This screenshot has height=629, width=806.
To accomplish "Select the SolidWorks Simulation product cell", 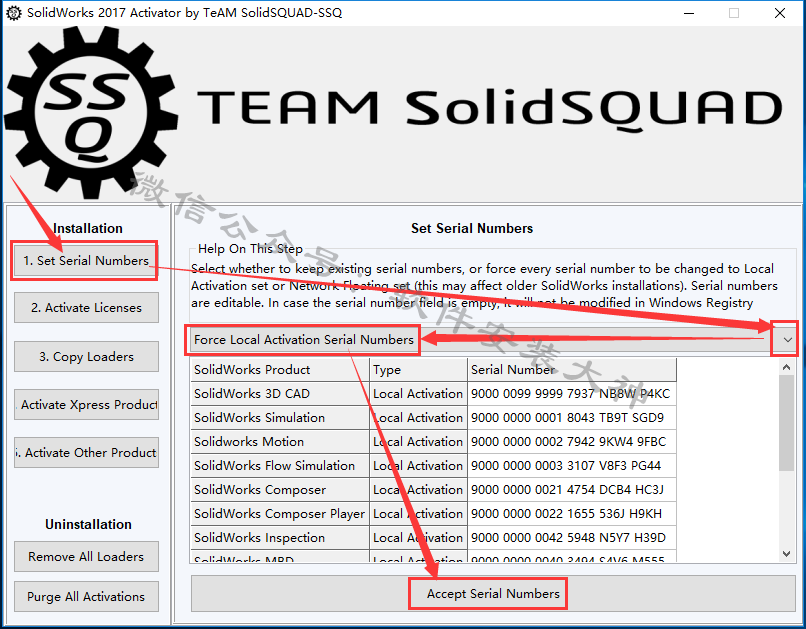I will pyautogui.click(x=280, y=417).
